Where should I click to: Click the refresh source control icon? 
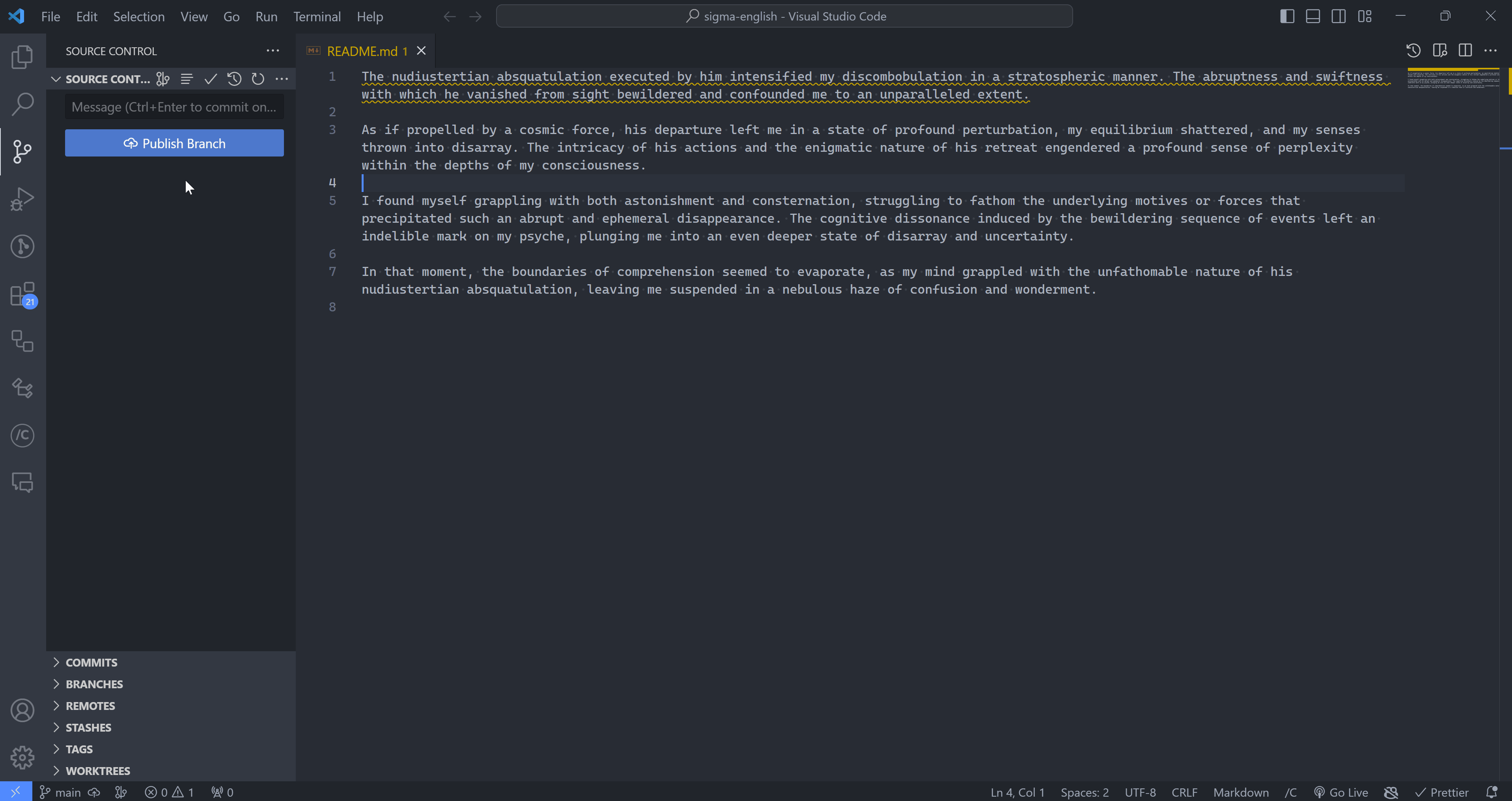(x=258, y=78)
